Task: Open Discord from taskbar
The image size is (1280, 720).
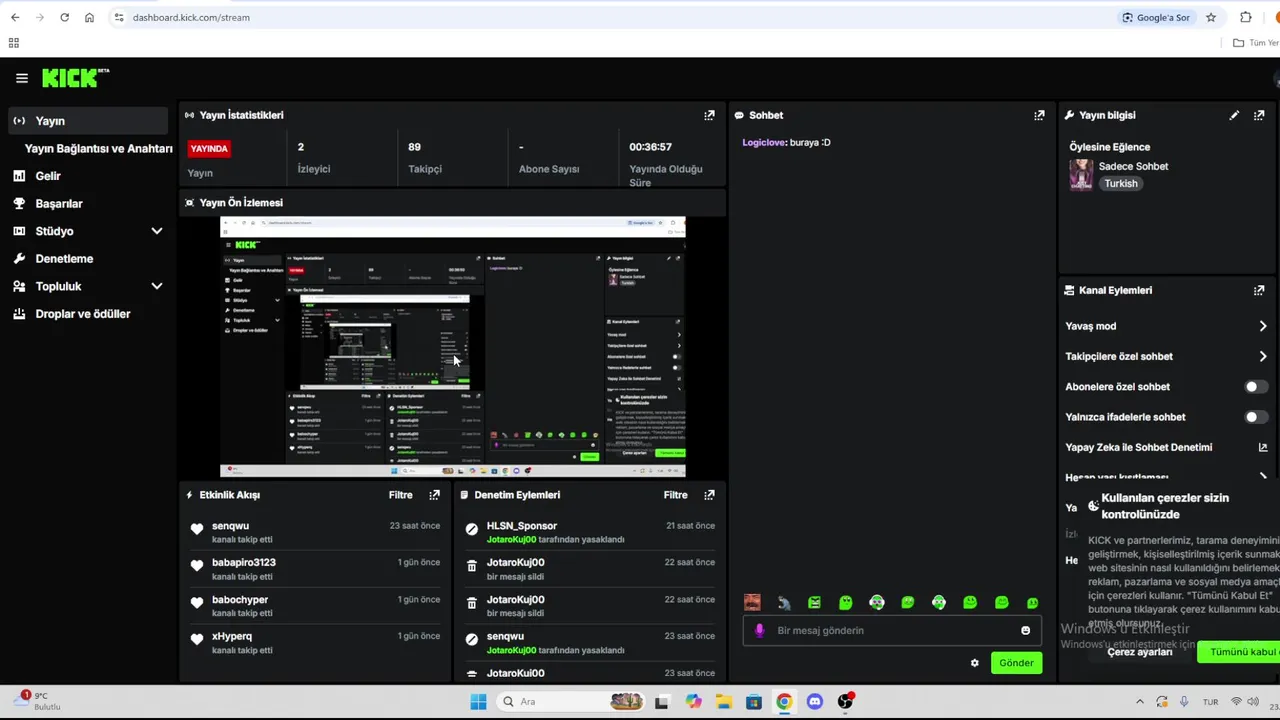Action: click(x=814, y=701)
